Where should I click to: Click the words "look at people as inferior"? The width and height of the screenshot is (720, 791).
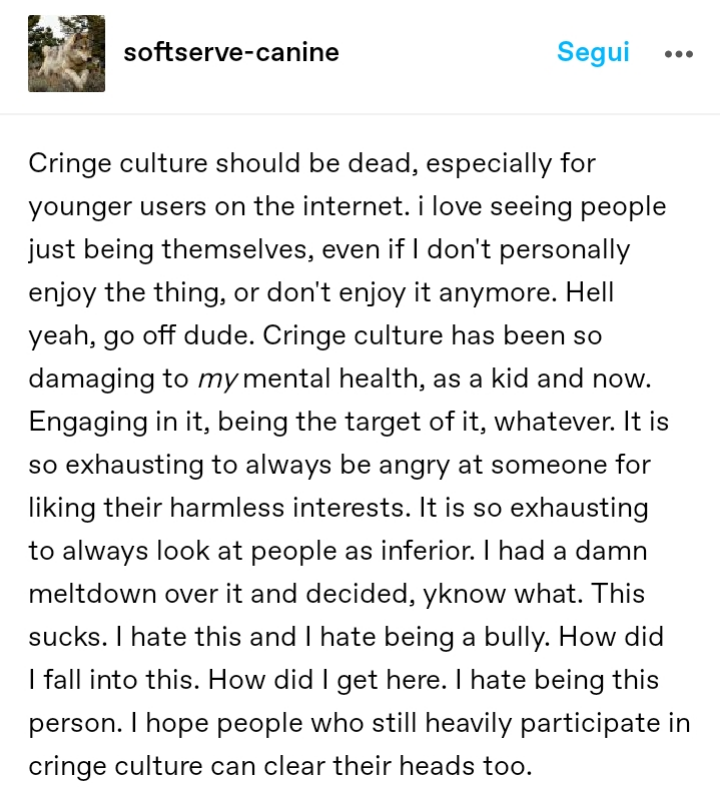[x=312, y=551]
